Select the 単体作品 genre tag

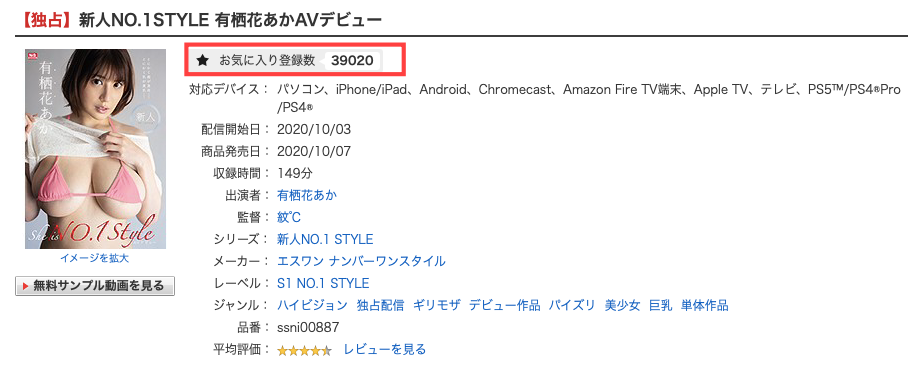click(x=704, y=305)
